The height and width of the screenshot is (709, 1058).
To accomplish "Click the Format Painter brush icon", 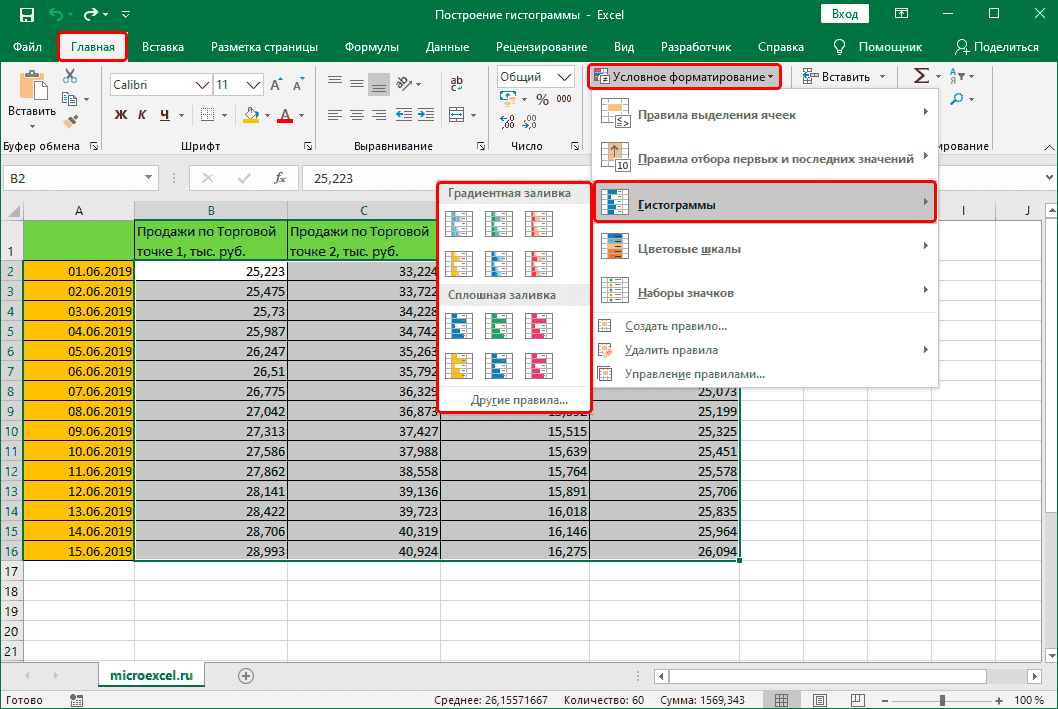I will [x=70, y=121].
